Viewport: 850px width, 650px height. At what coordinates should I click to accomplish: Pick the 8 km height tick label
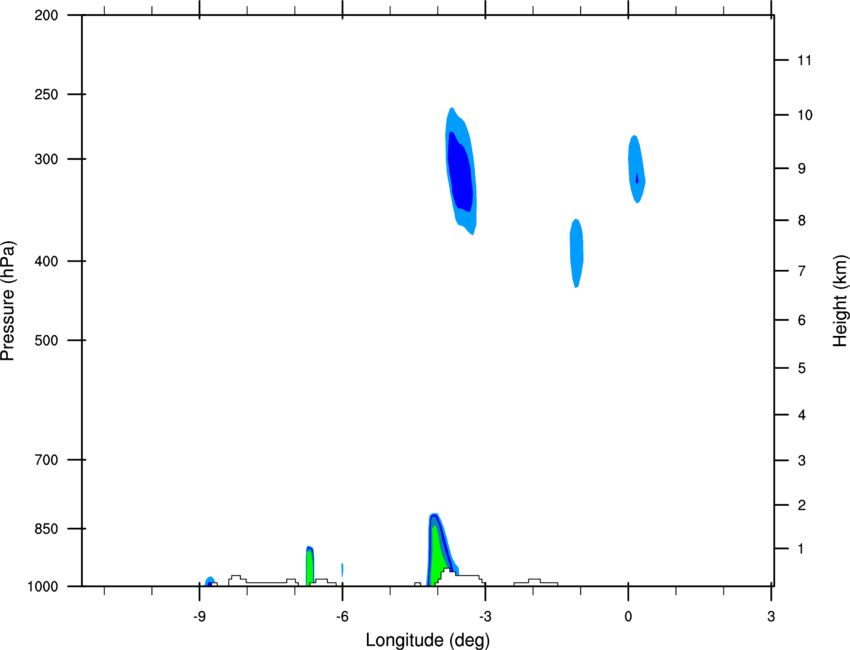click(801, 221)
